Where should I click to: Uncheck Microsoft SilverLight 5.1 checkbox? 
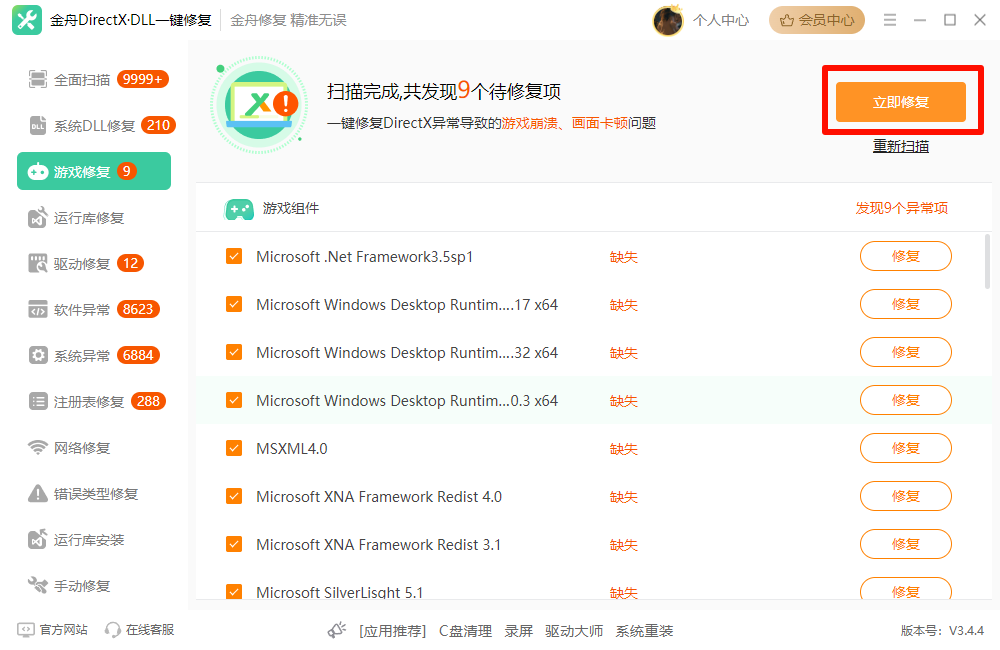tap(234, 591)
